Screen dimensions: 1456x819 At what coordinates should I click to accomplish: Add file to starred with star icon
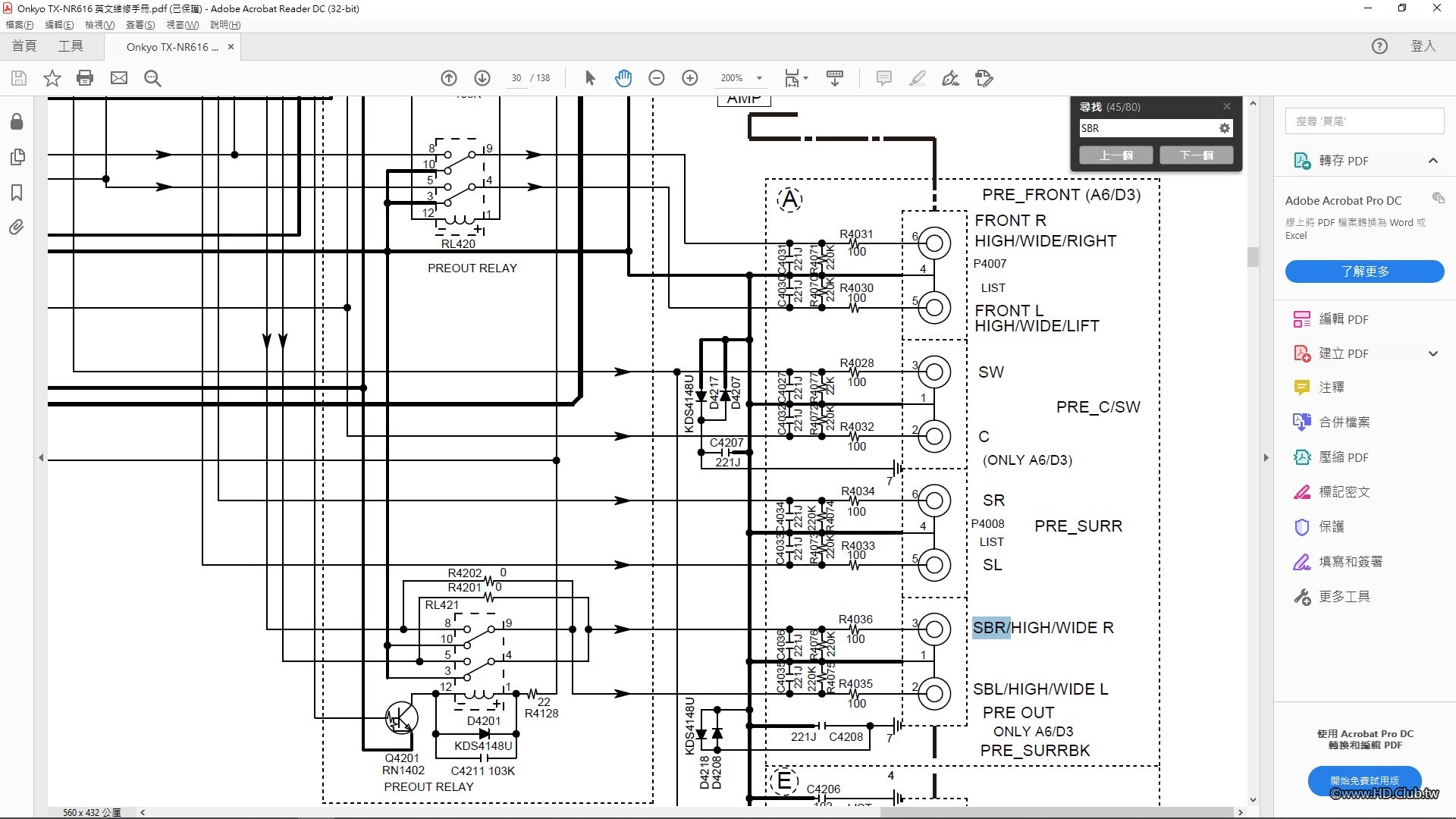pyautogui.click(x=52, y=78)
